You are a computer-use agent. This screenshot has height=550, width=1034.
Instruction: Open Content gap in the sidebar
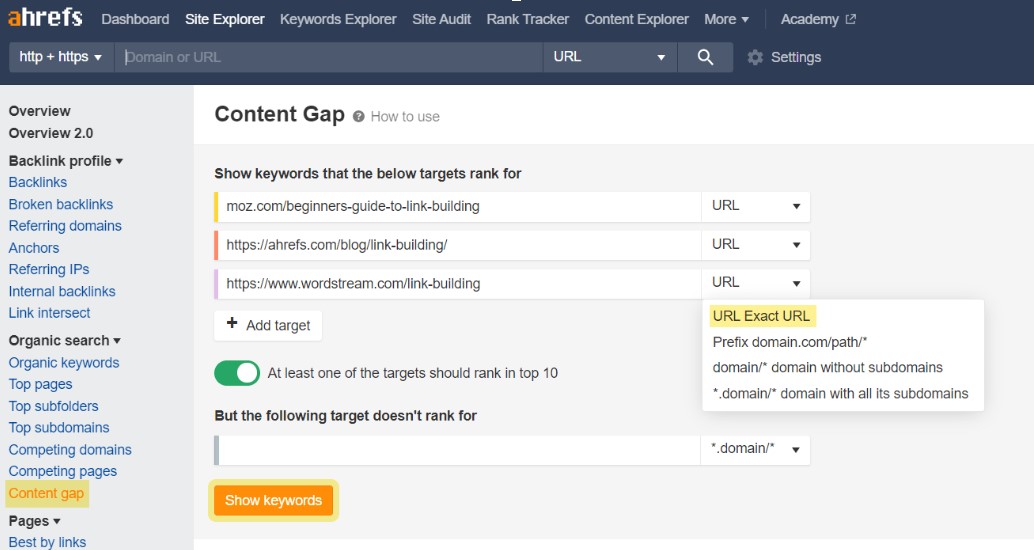point(46,493)
